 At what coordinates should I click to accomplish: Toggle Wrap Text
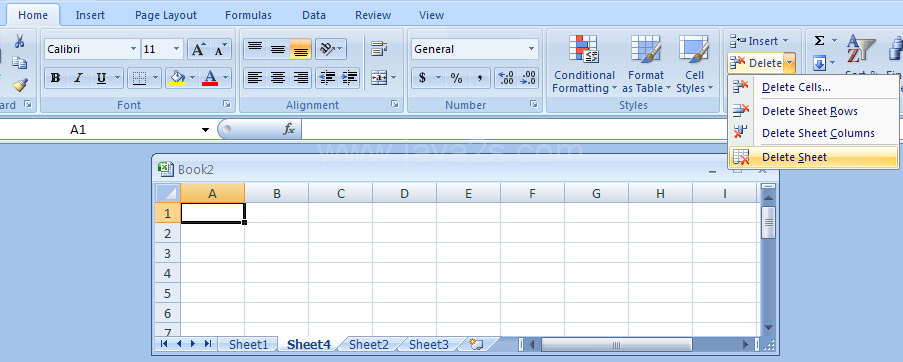[379, 49]
